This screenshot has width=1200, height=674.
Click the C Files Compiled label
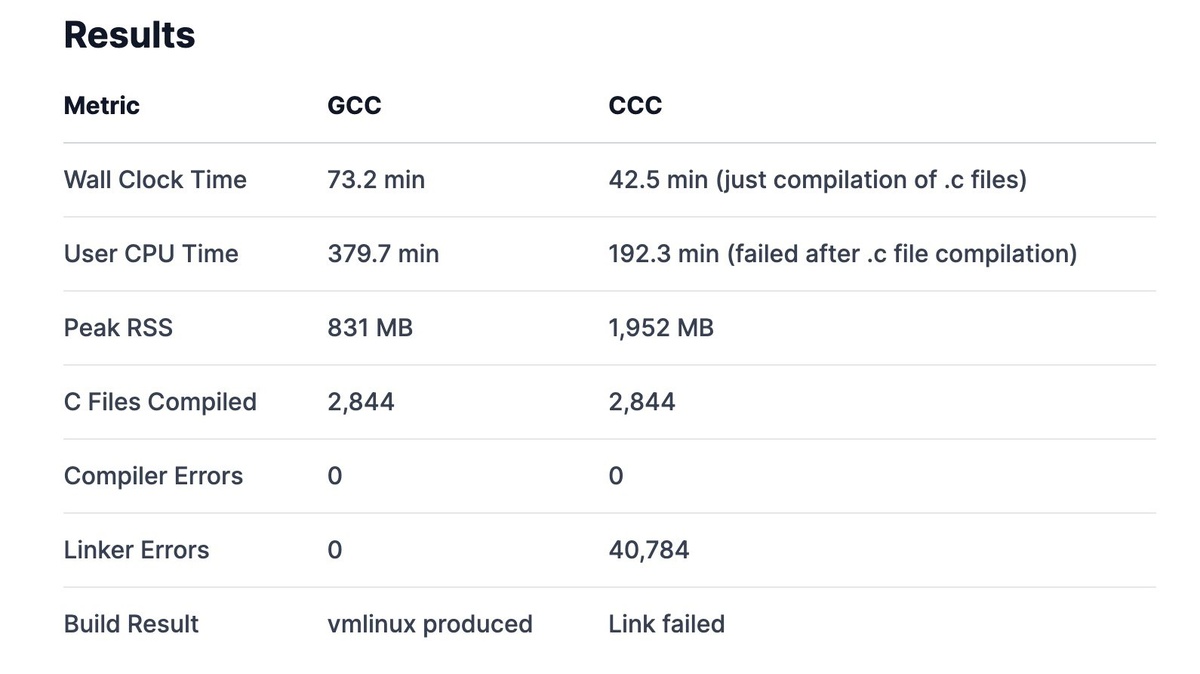[x=160, y=402]
